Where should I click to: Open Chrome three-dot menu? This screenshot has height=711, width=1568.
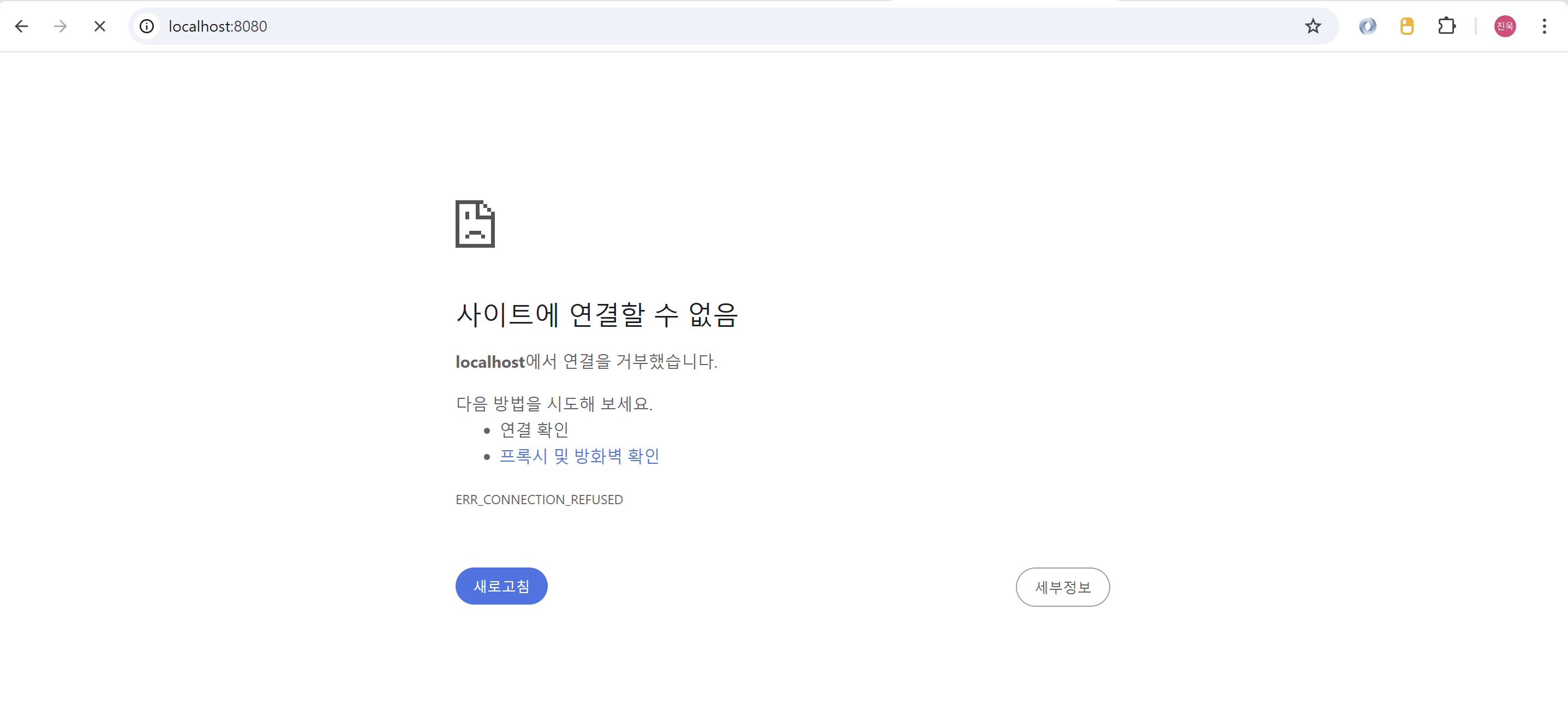point(1544,26)
